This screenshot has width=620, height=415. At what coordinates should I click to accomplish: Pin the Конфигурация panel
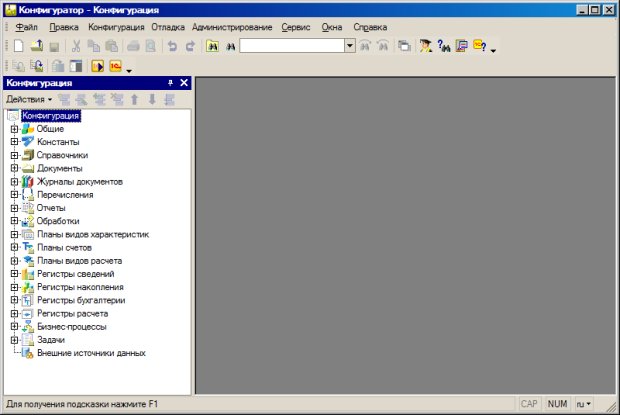click(170, 83)
